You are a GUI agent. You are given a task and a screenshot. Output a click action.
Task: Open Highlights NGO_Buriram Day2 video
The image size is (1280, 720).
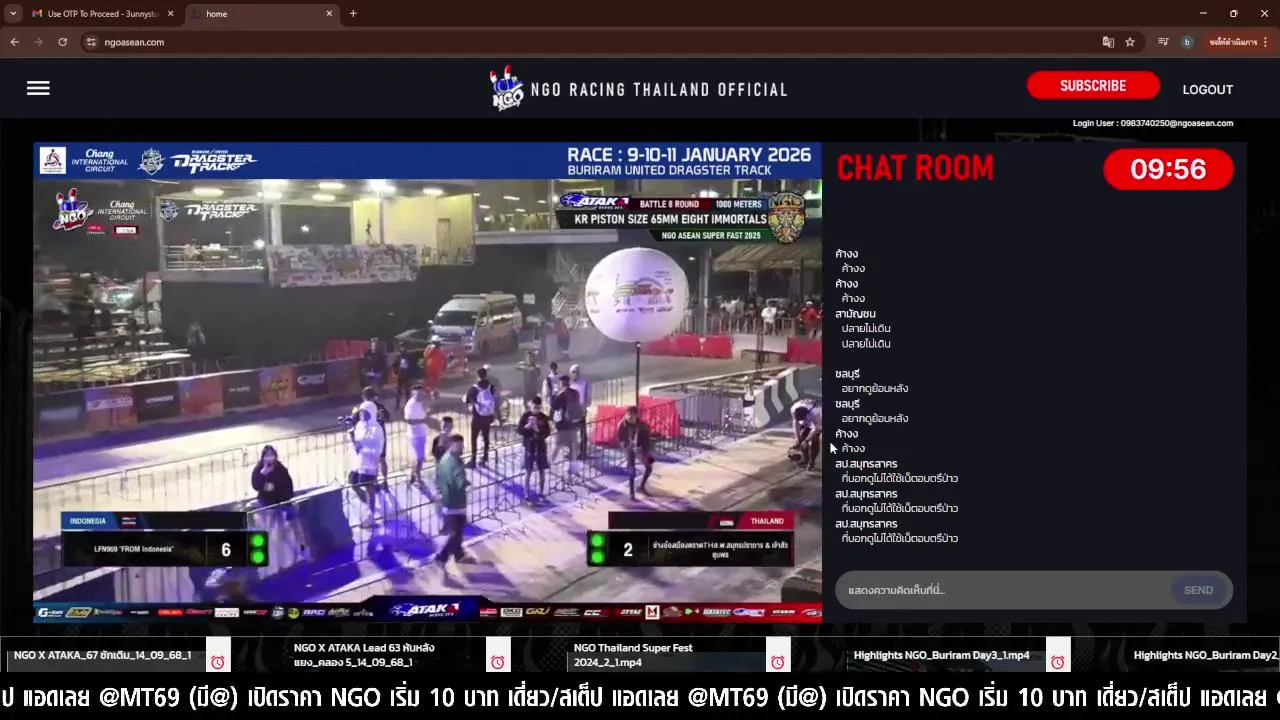(x=1206, y=655)
